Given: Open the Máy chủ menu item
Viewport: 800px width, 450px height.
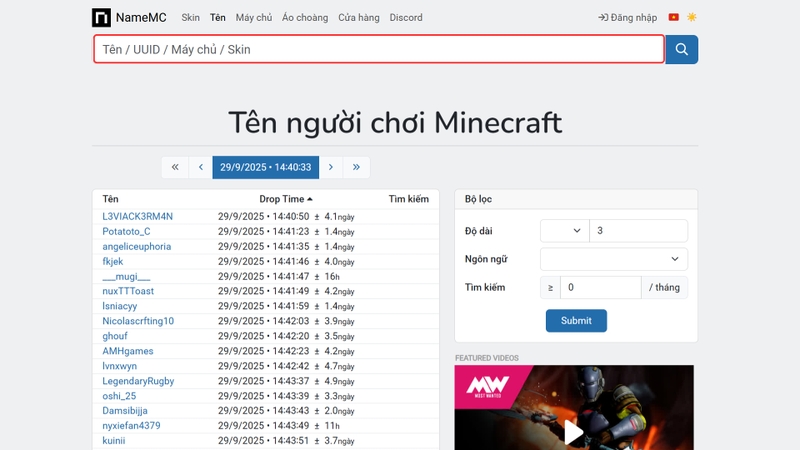Looking at the screenshot, I should [x=254, y=17].
